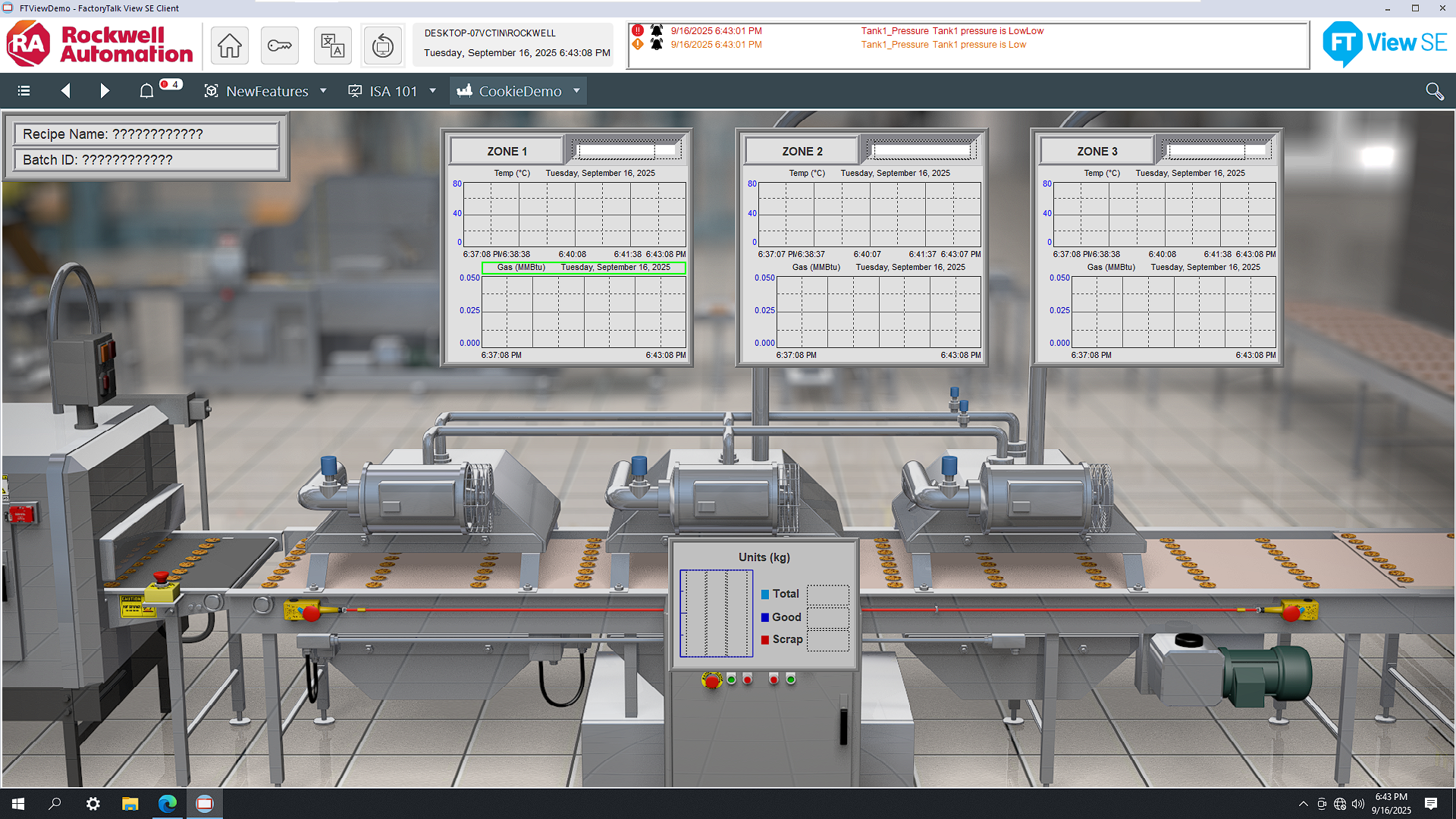Viewport: 1456px width, 819px height.
Task: Click the CookieDemo factory icon
Action: coord(464,91)
